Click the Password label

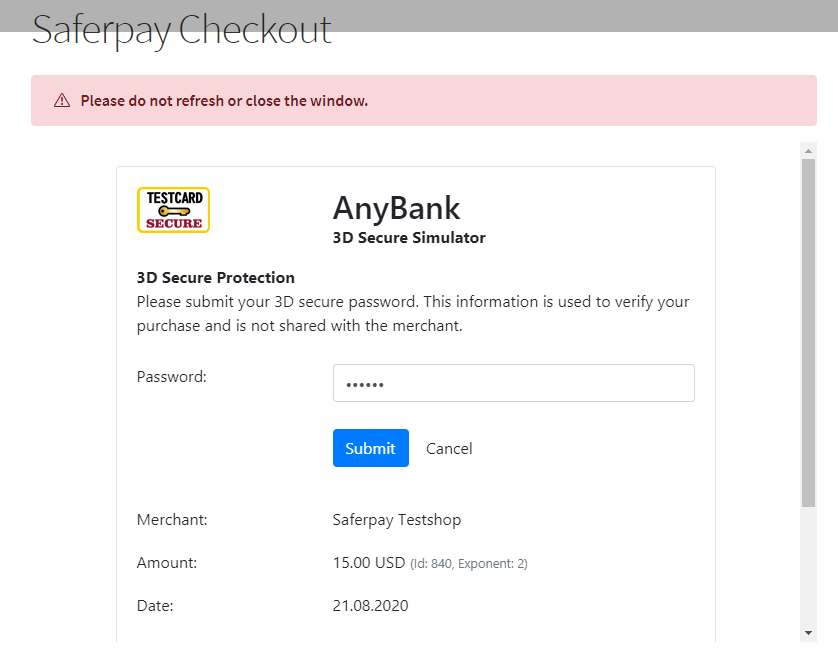171,377
